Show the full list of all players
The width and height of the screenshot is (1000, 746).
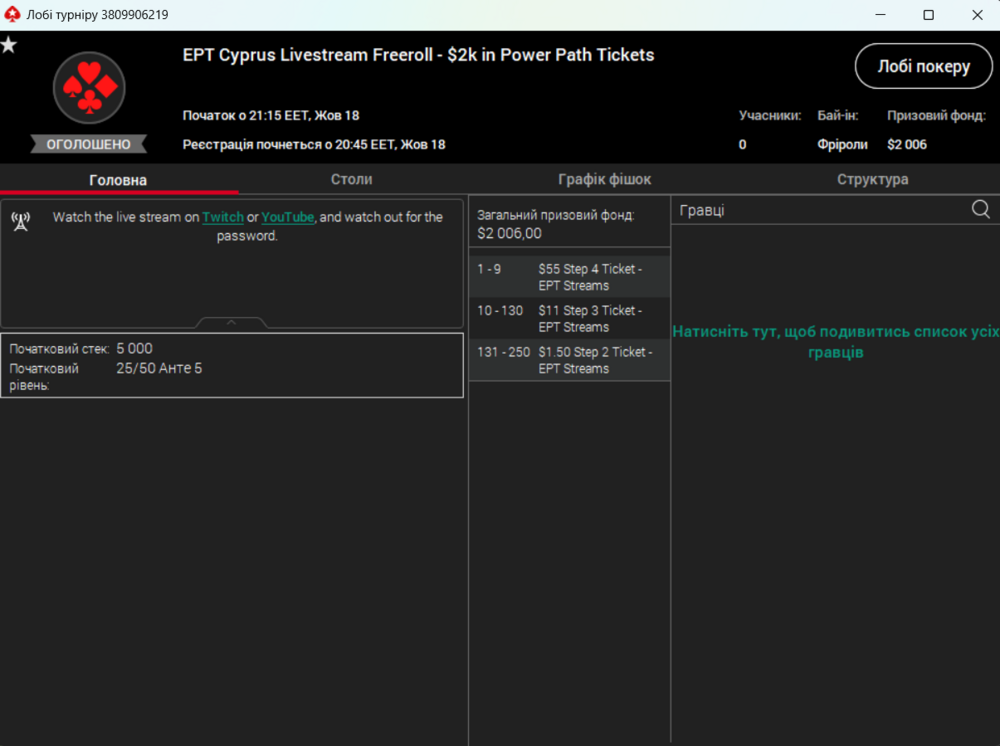[x=835, y=342]
